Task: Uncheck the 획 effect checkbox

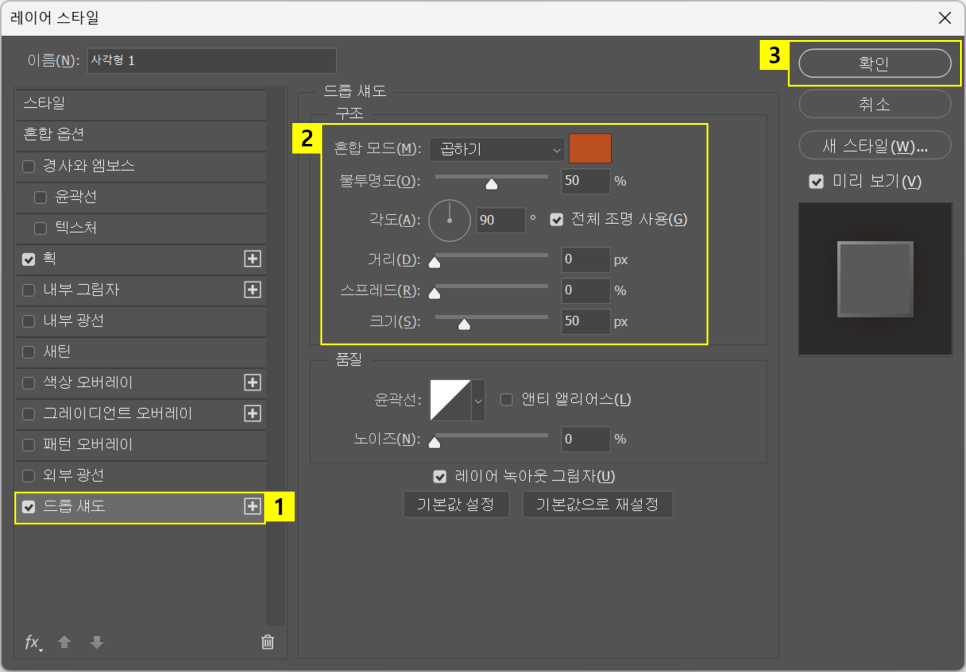Action: 28,259
